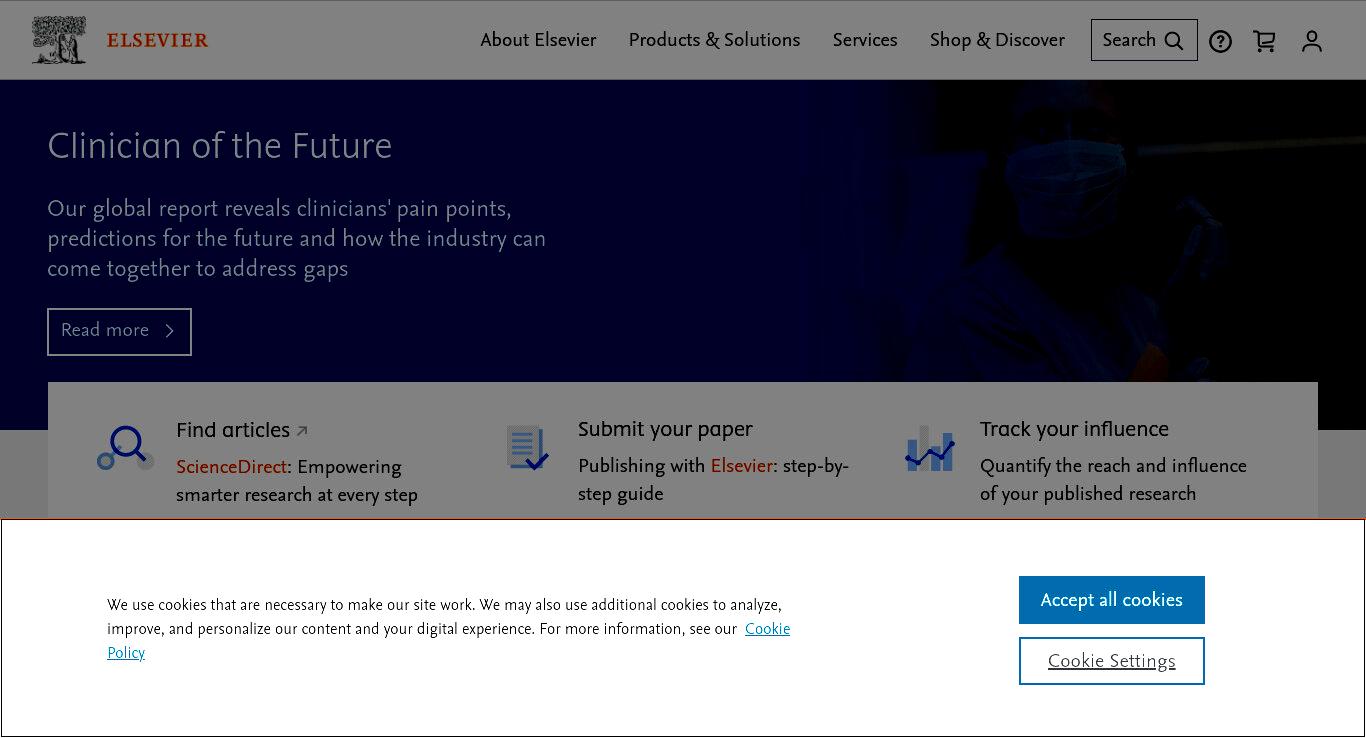Click the Find articles magnifier icon
1366x738 pixels.
pos(126,448)
